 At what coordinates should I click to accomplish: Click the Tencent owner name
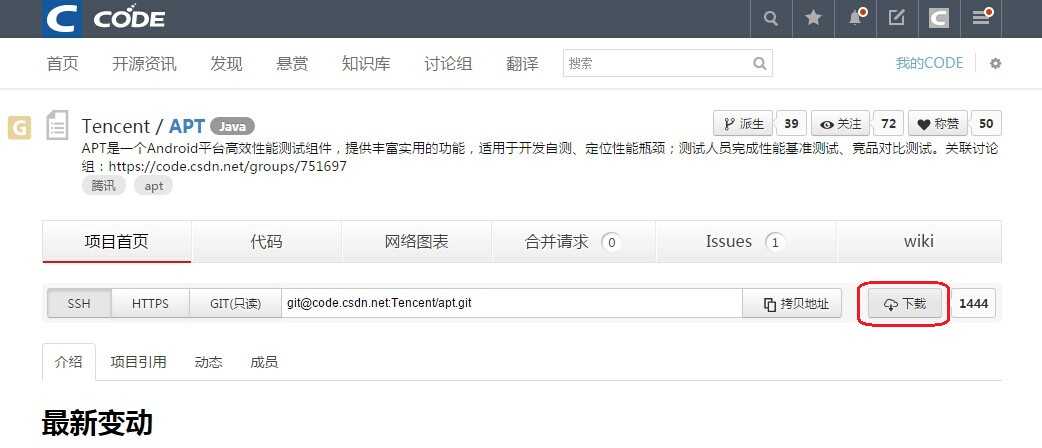point(116,126)
